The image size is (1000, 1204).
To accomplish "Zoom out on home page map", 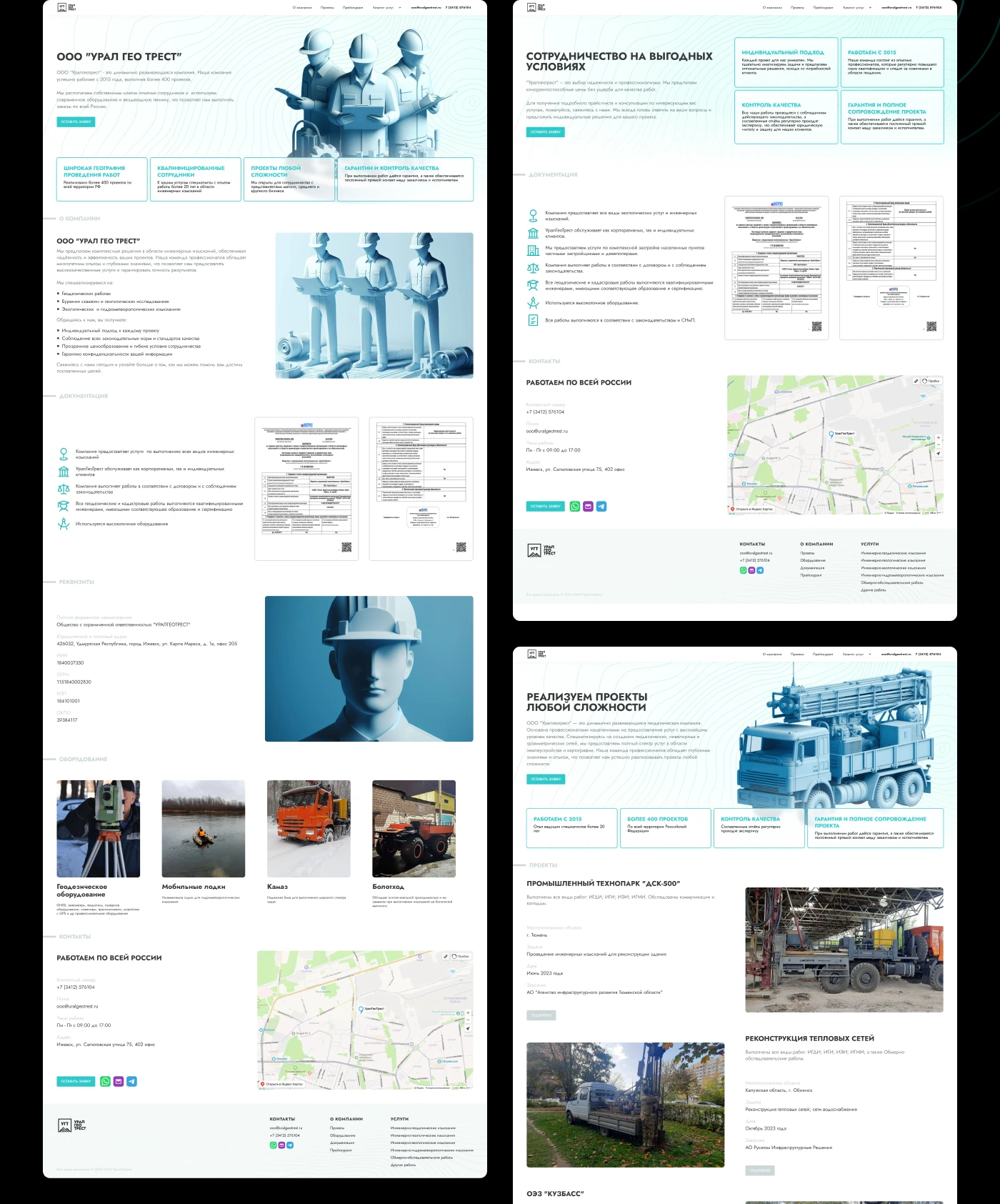I will coord(468,1020).
